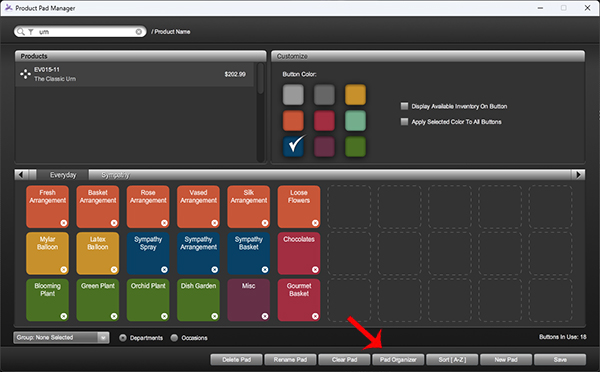Image resolution: width=600 pixels, height=372 pixels.
Task: Open the Pad Organizer
Action: (x=398, y=360)
